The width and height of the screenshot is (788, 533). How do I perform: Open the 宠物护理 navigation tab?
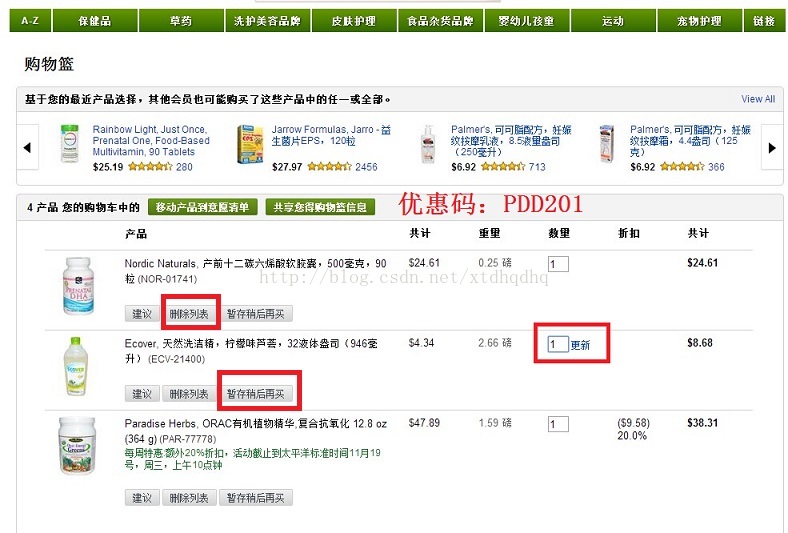700,21
